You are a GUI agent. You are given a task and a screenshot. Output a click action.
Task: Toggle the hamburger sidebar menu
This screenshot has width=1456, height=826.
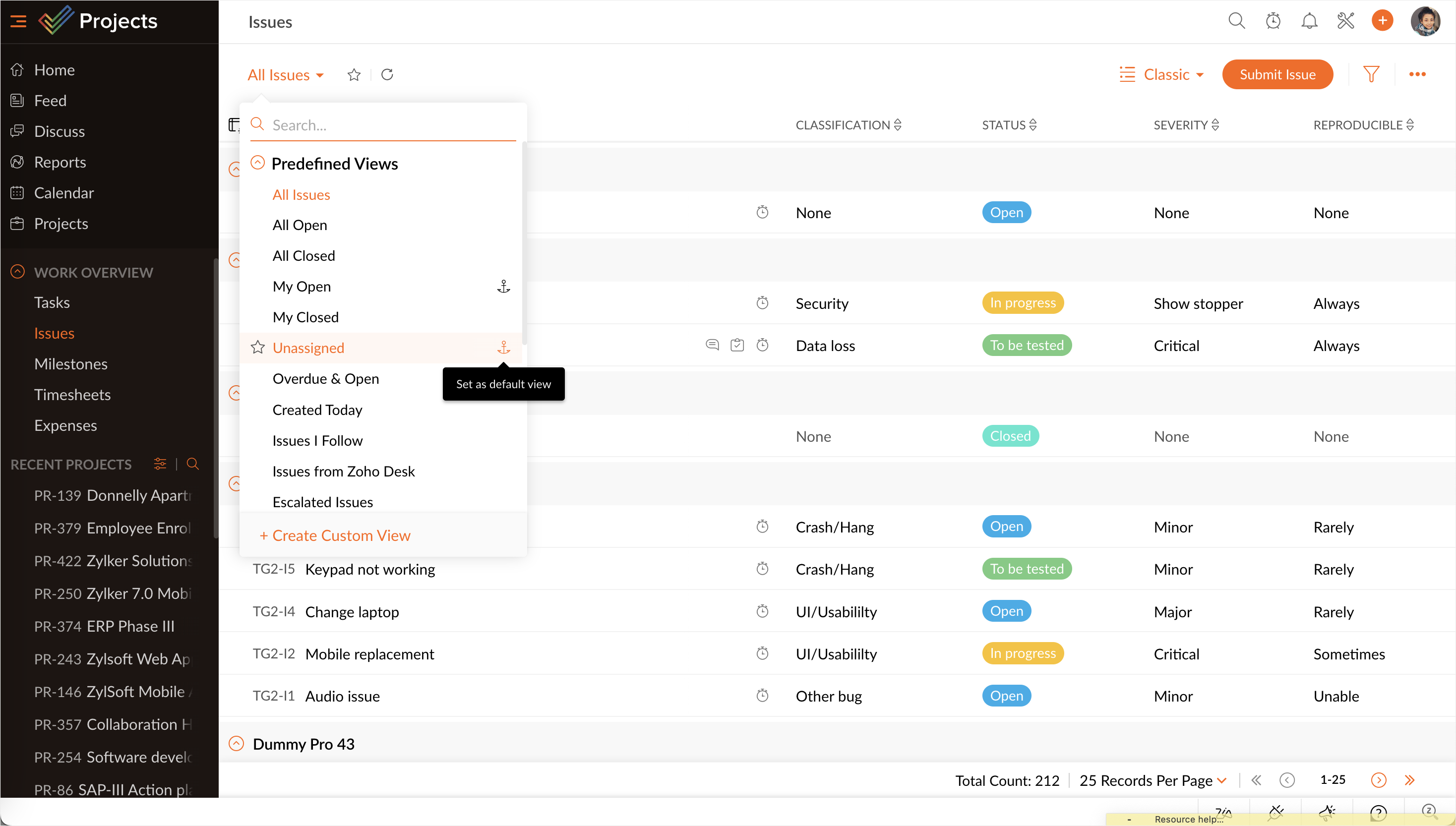pos(18,21)
